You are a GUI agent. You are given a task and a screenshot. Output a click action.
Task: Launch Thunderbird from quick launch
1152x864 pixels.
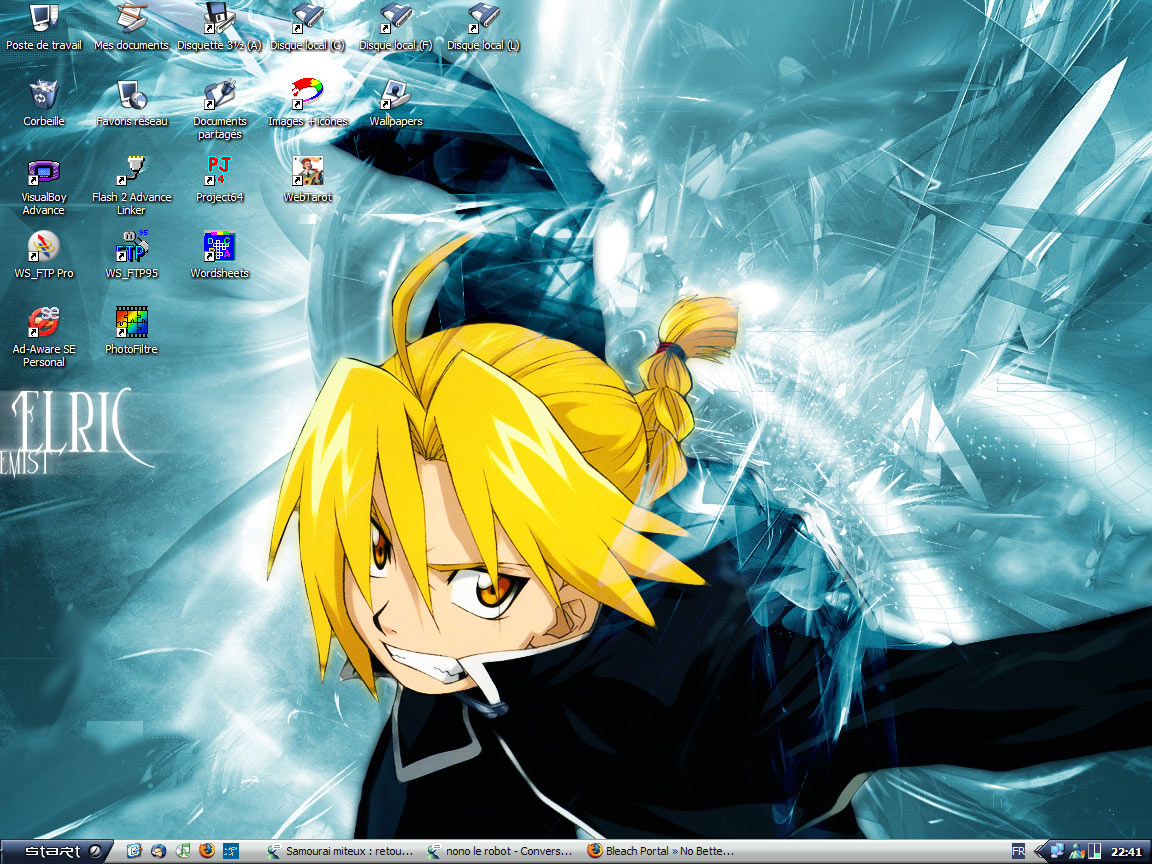point(158,851)
